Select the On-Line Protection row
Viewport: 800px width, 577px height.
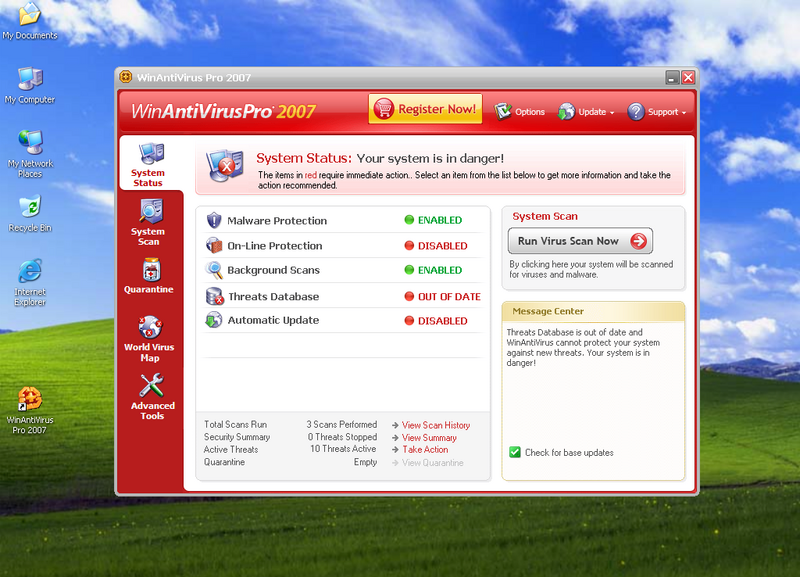point(343,245)
